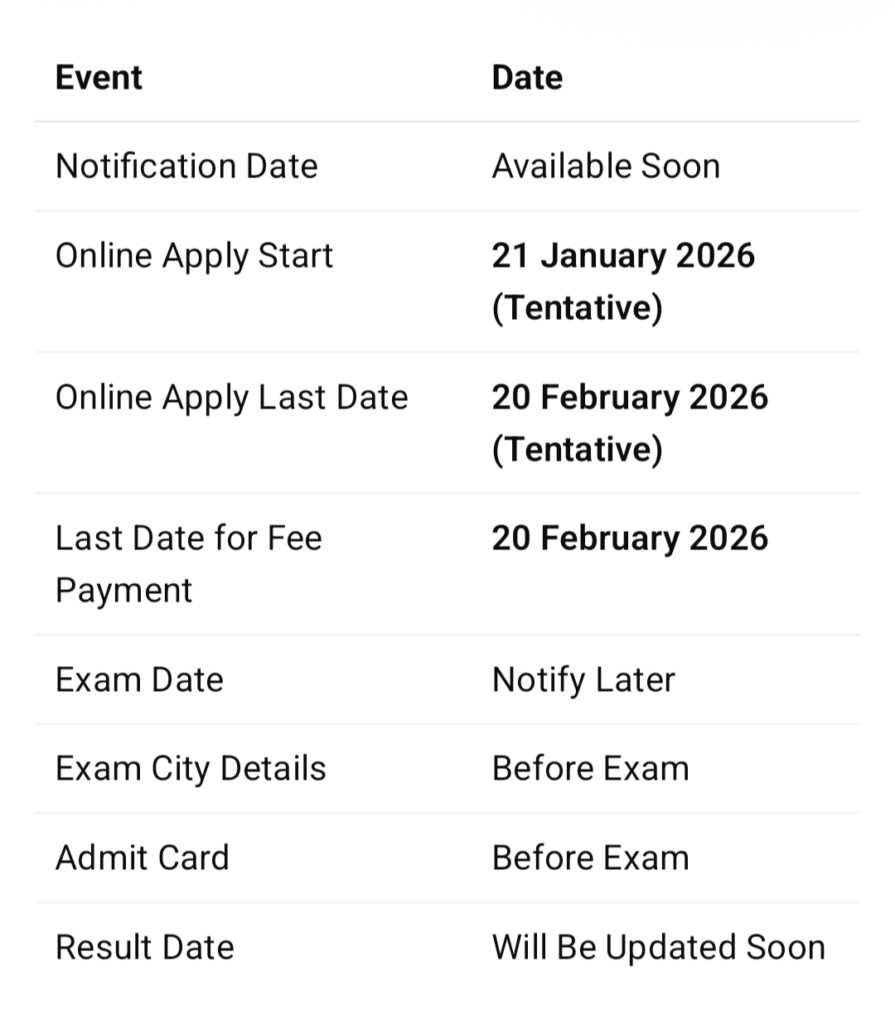
Task: Click the Will Be Updated Soon text
Action: (658, 947)
